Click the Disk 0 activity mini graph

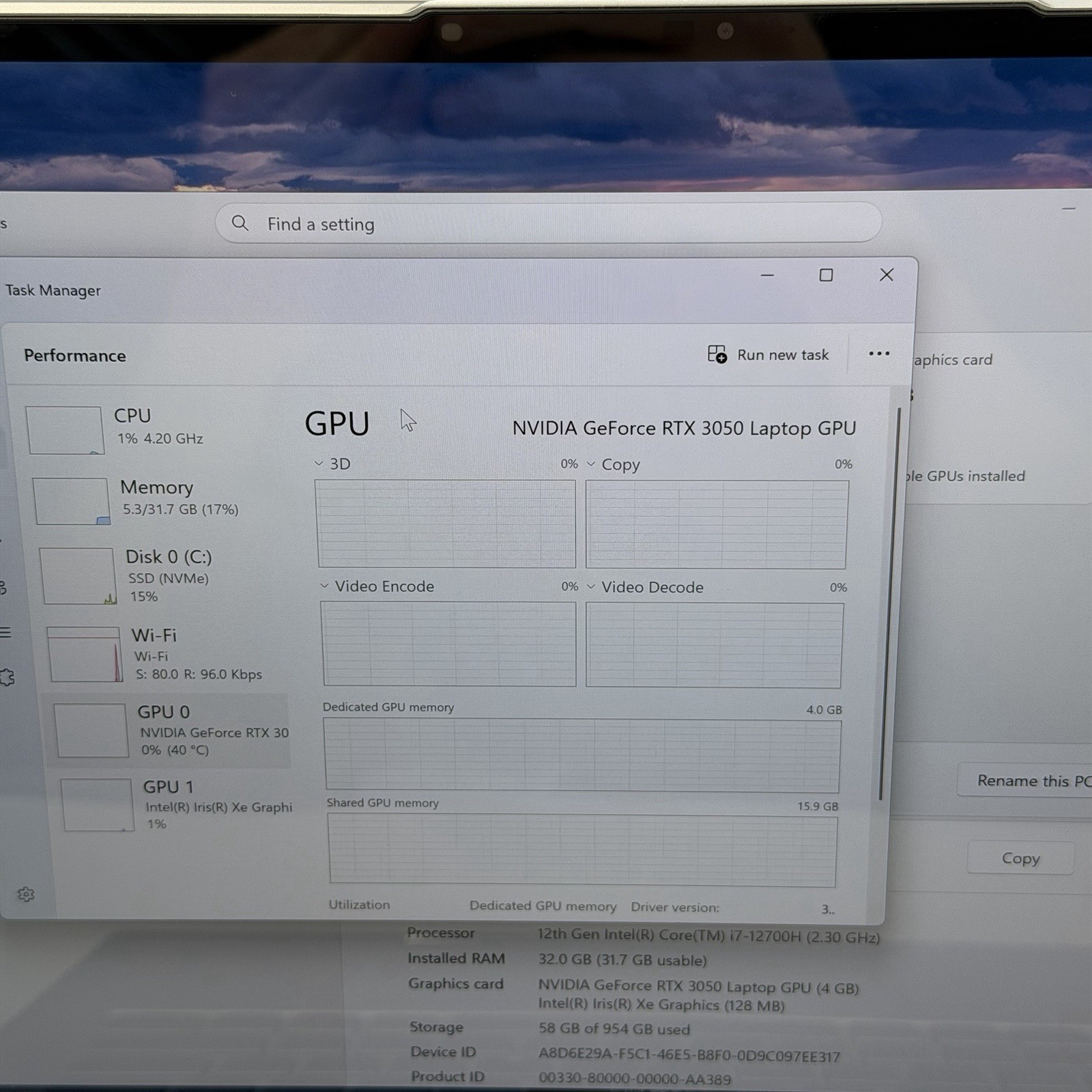(x=78, y=576)
